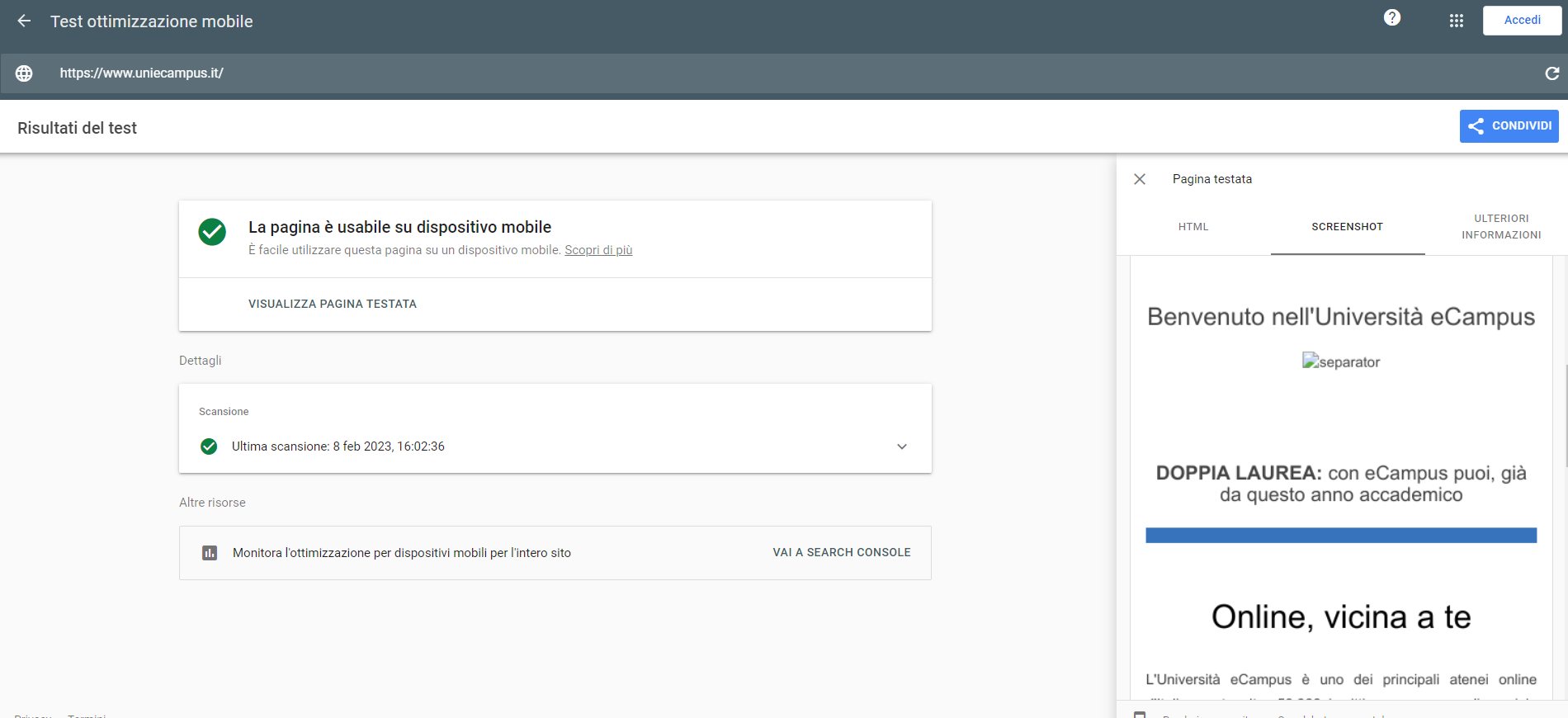Click the screenshot panel vertical scrollbar
Viewport: 1568px width, 718px height.
(x=1566, y=414)
